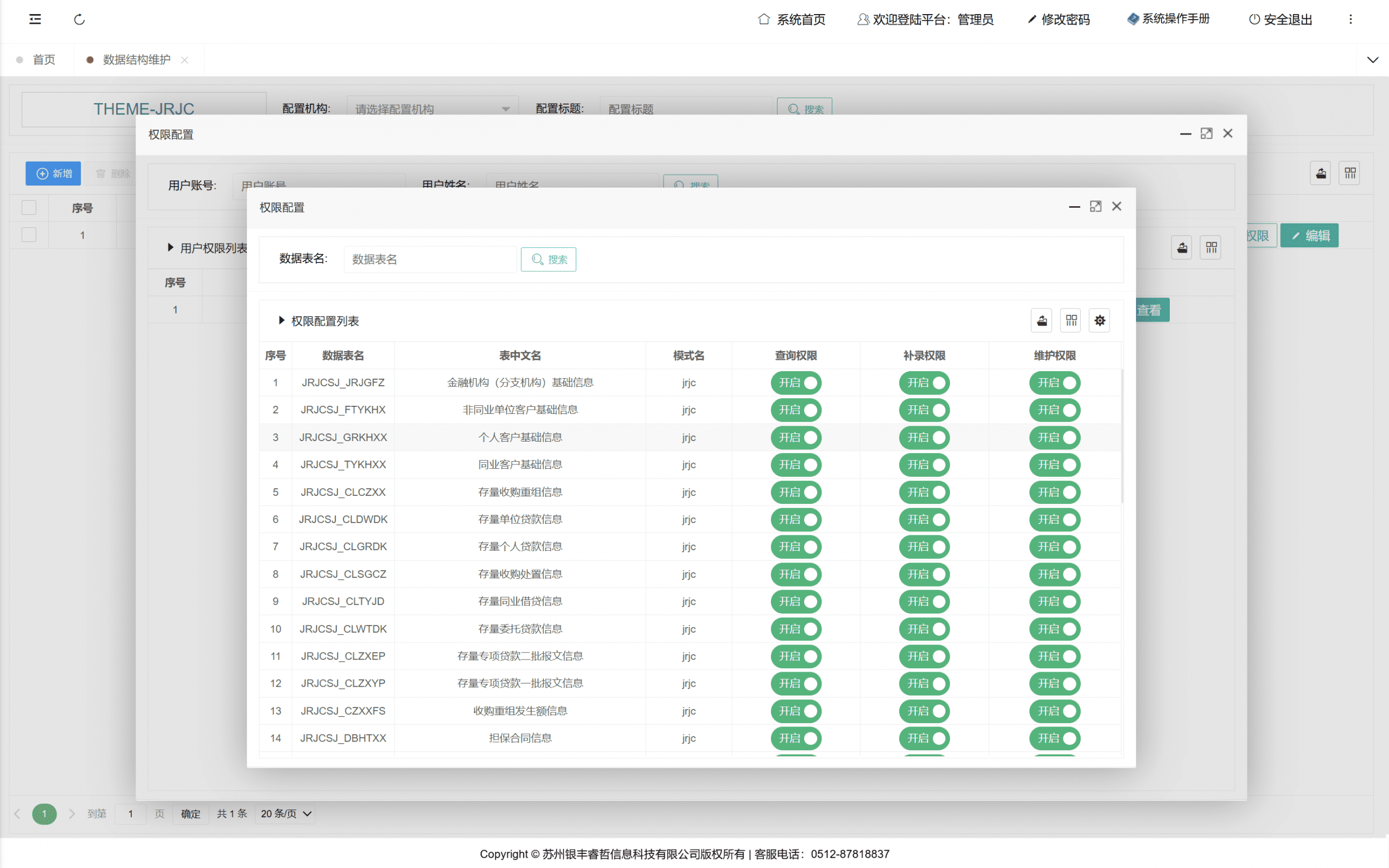This screenshot has width=1389, height=868.
Task: Click the gear settings icon in 权限配置列表
Action: coord(1099,321)
